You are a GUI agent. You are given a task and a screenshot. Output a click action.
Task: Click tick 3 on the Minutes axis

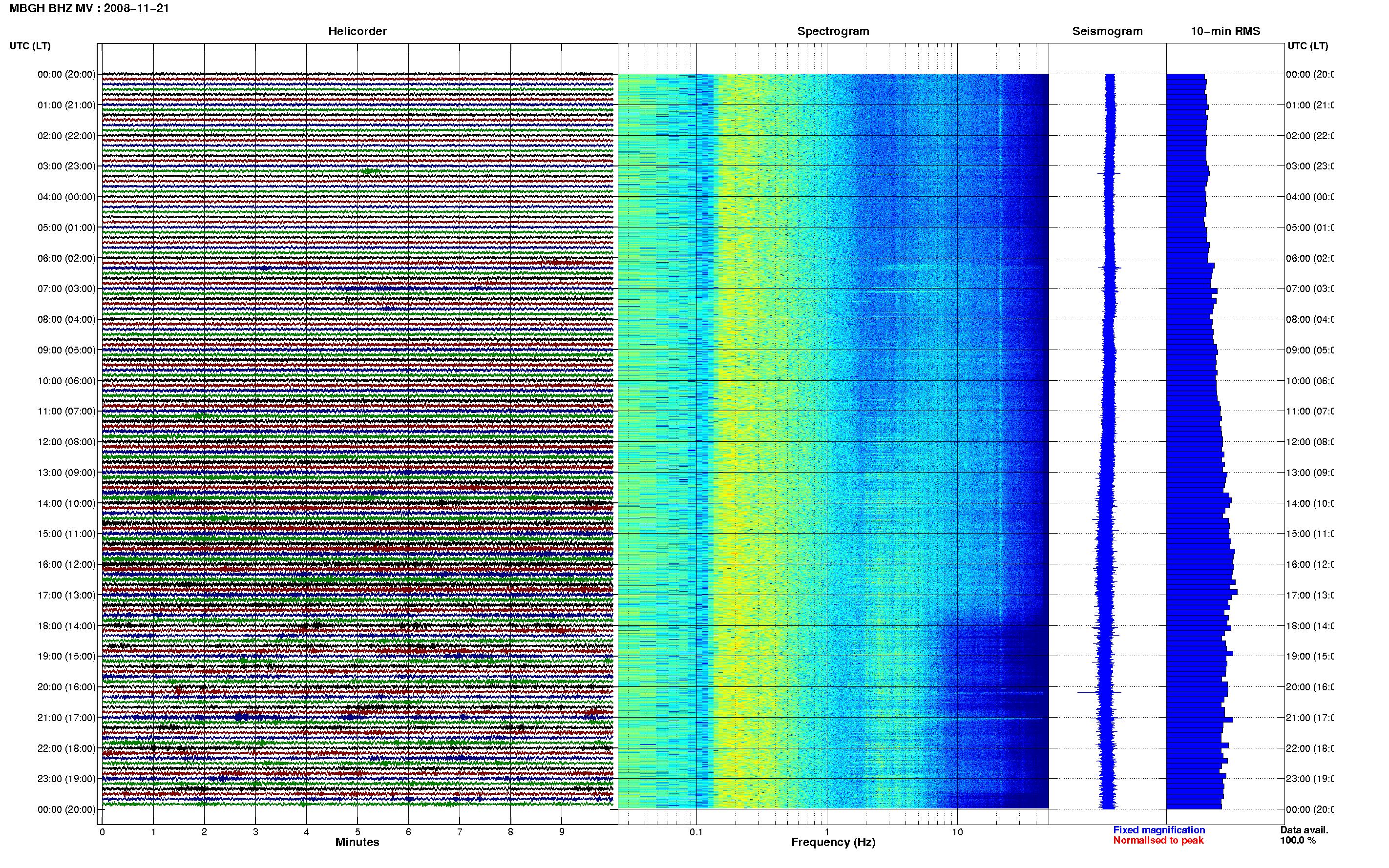click(255, 832)
